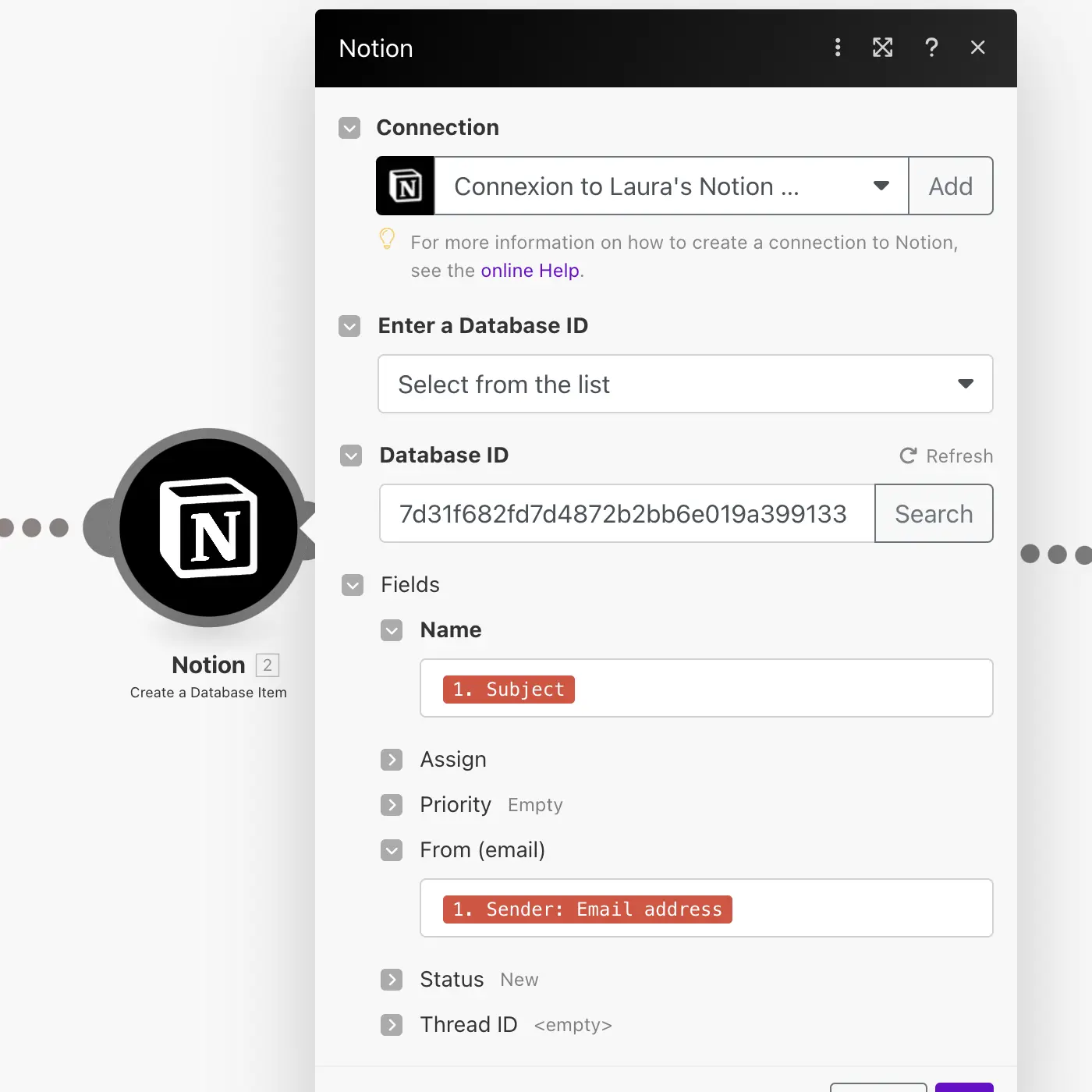The image size is (1092, 1092).
Task: Click the Notion logo beside the connection
Action: (406, 186)
